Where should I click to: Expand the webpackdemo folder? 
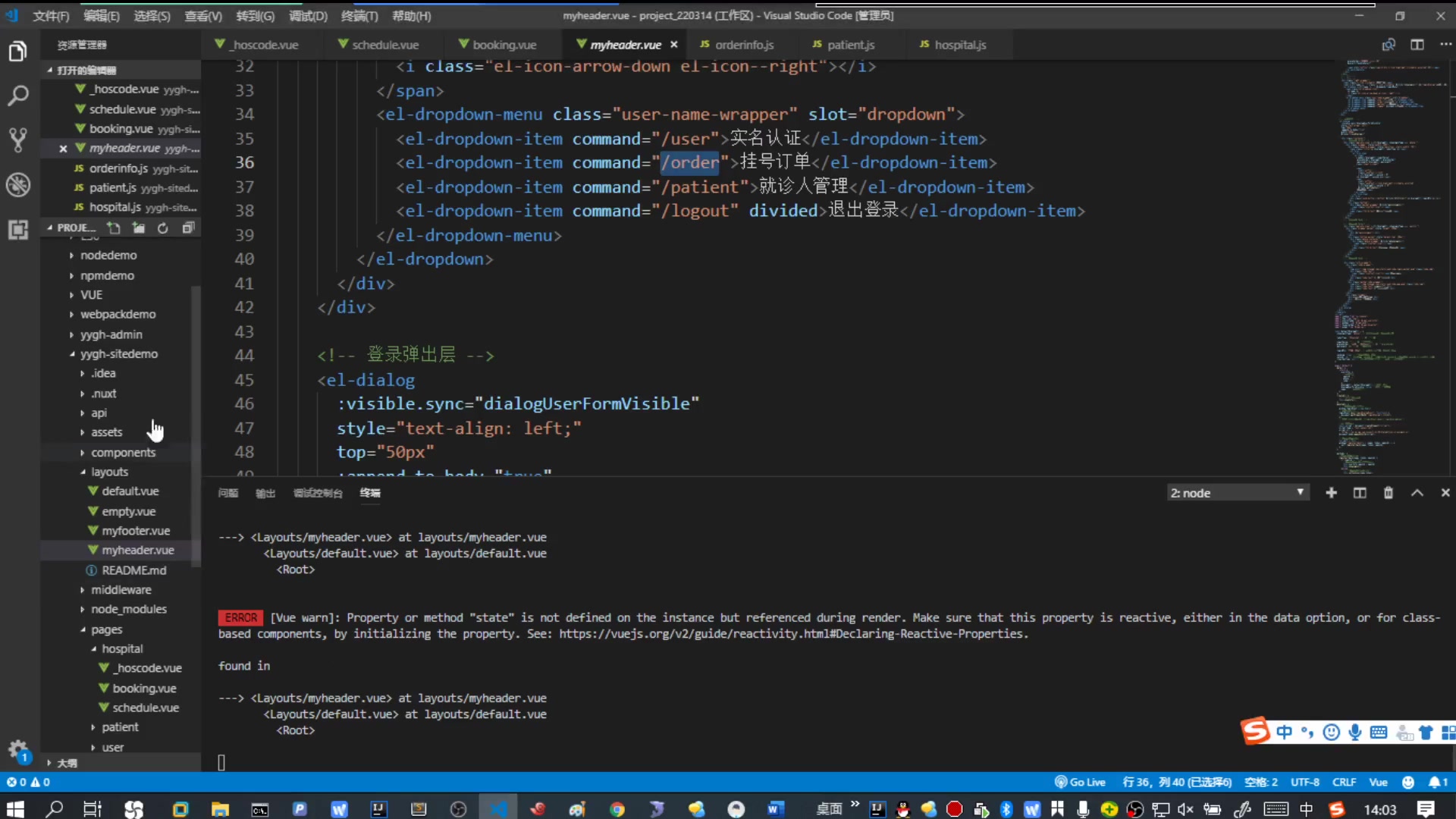[118, 314]
